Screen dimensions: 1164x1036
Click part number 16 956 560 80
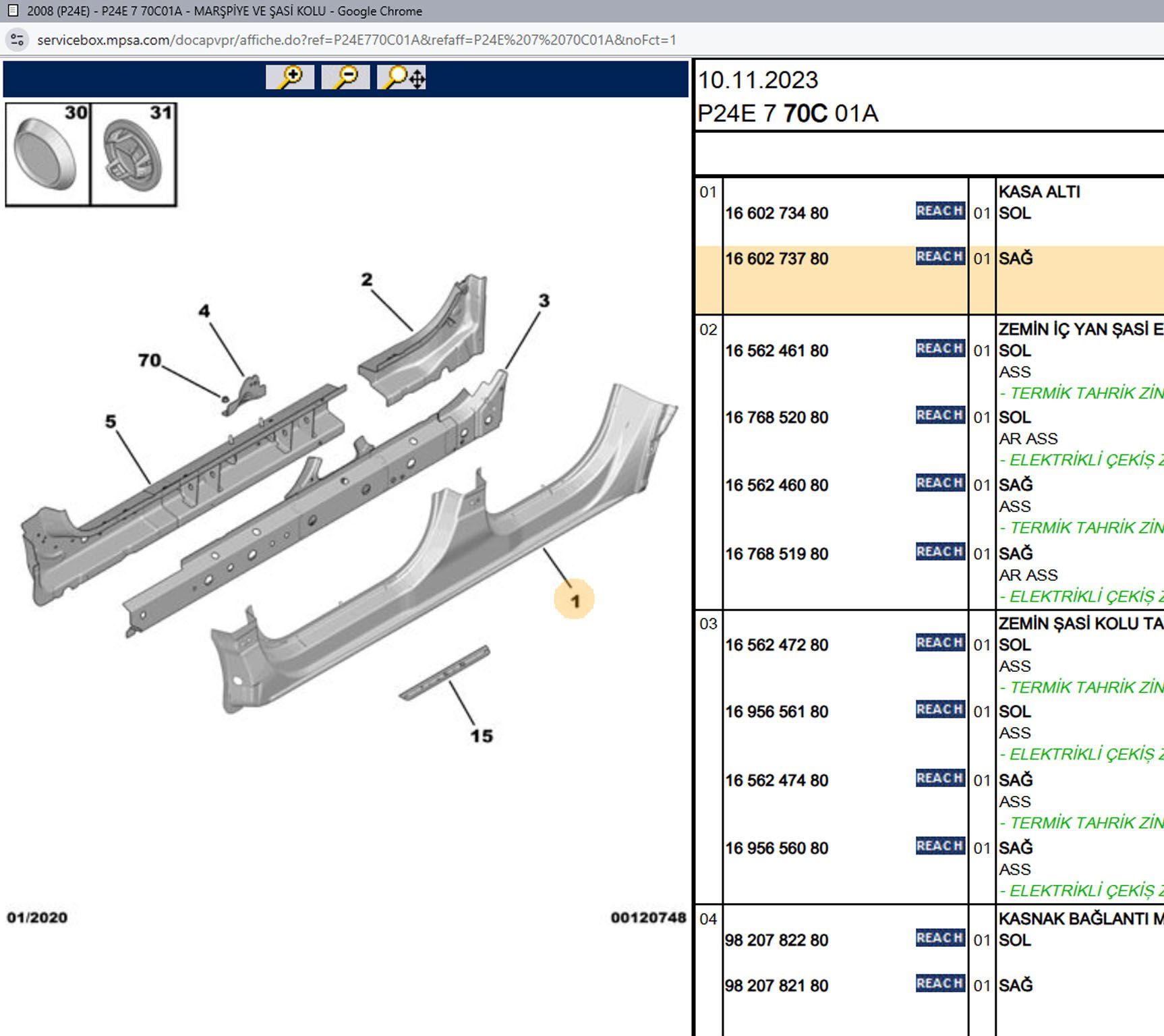[776, 848]
